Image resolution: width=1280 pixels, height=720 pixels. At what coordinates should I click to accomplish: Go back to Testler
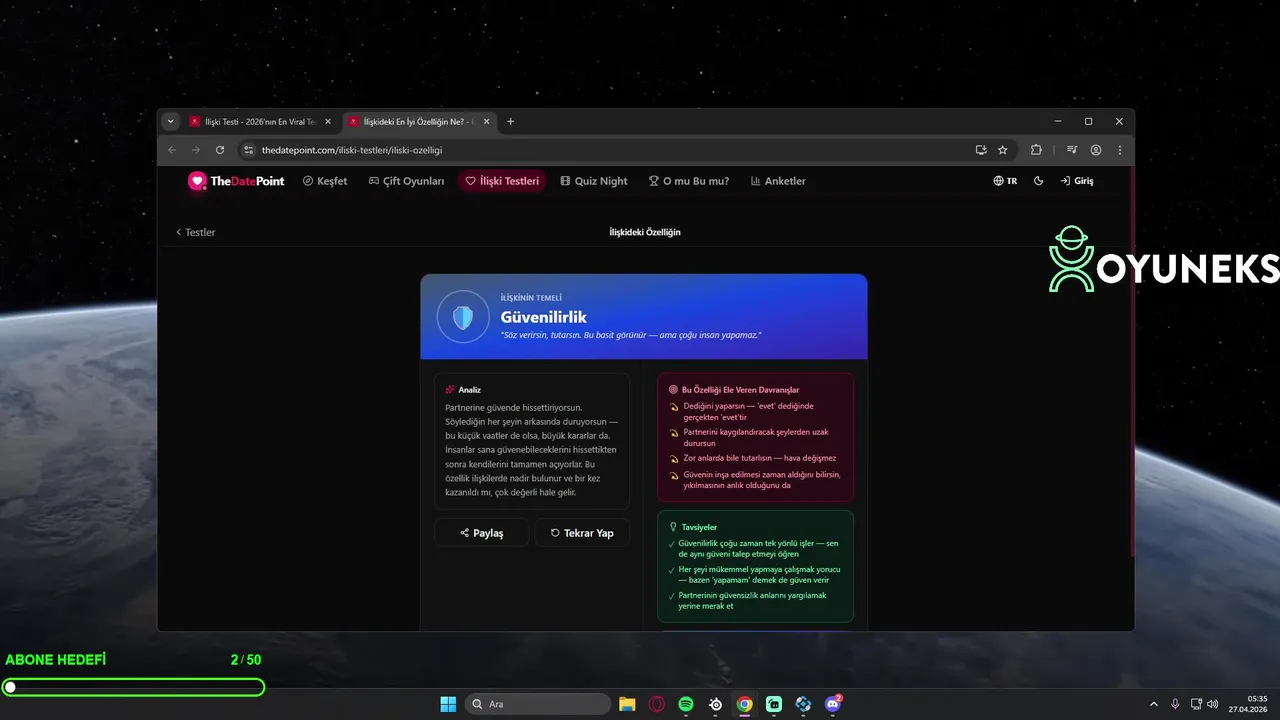[x=195, y=232]
